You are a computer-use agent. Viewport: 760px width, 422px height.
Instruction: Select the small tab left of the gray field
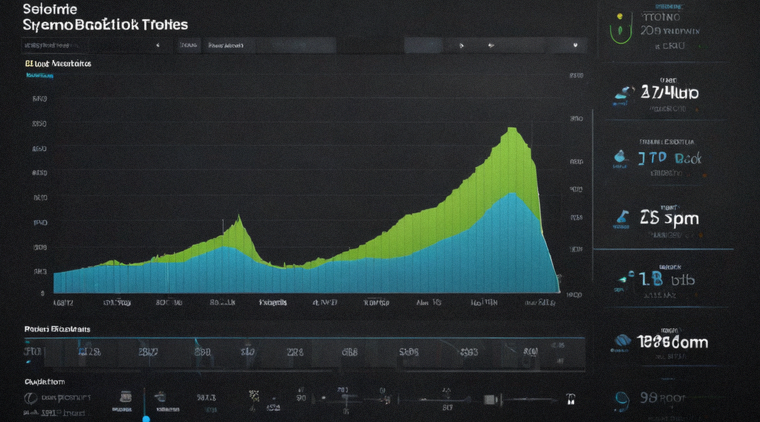click(x=189, y=46)
